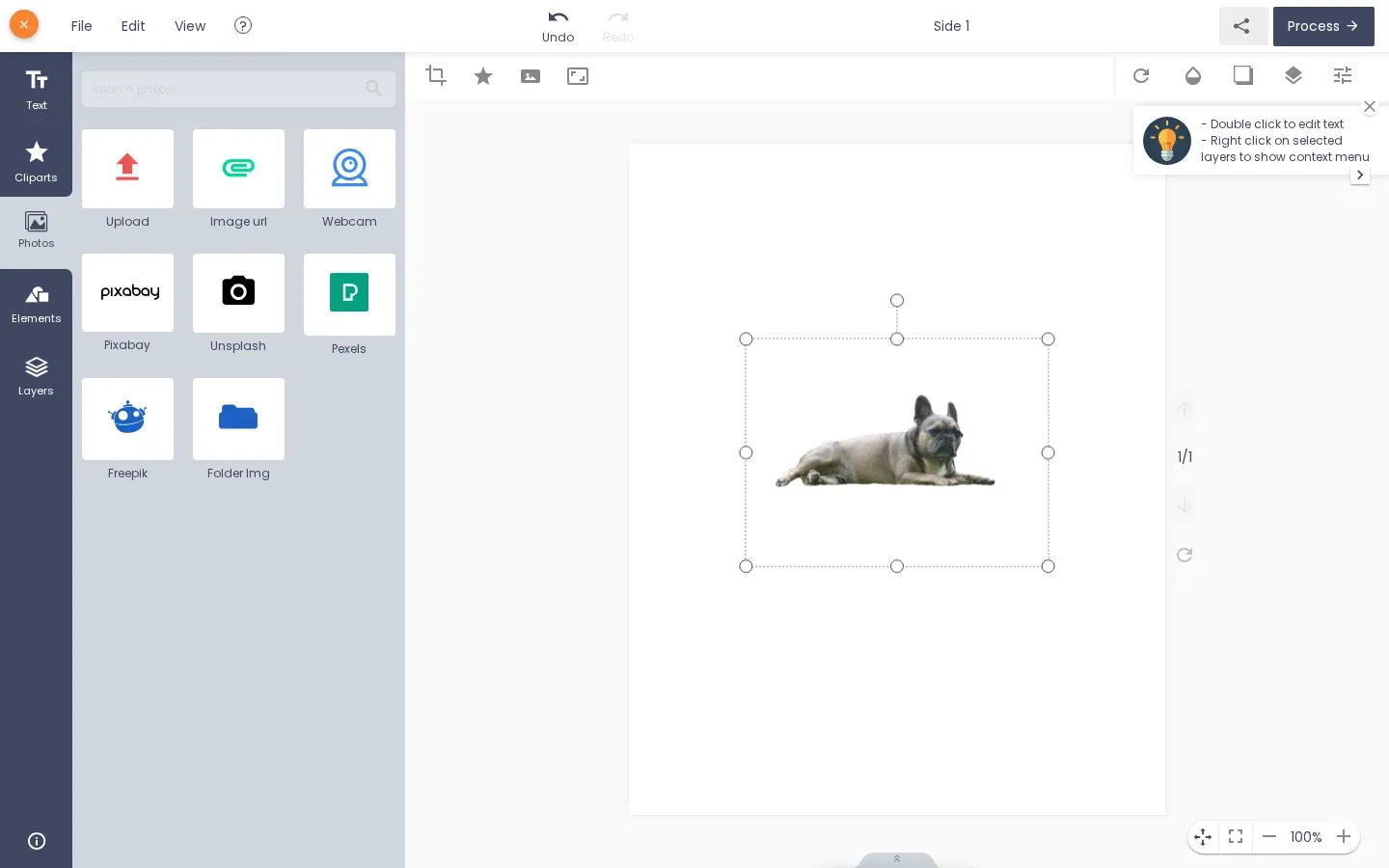1389x868 pixels.
Task: Click the fullscreen fit icon
Action: click(1236, 837)
